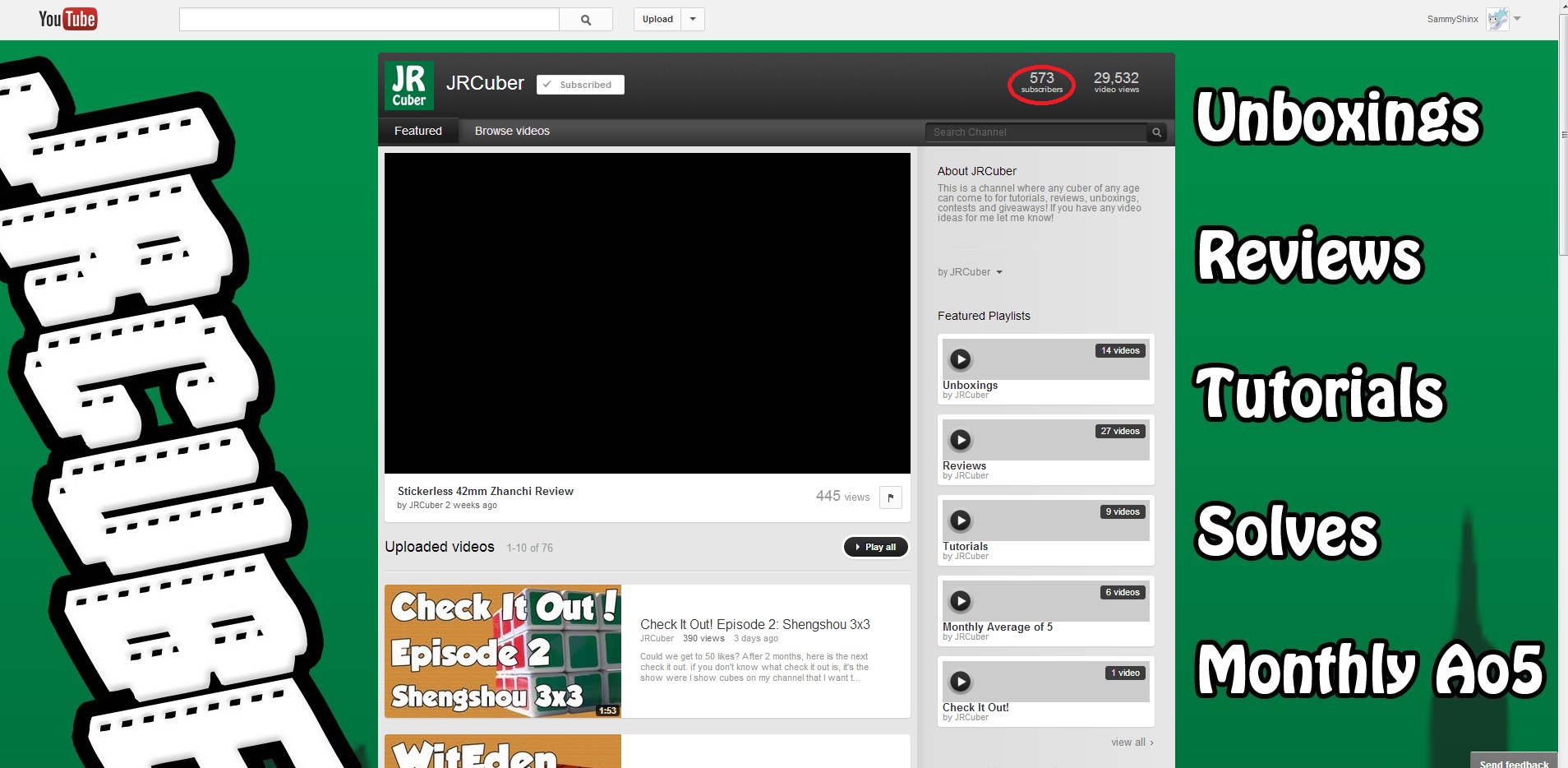Viewport: 1568px width, 768px height.
Task: Click the 27 videos badge
Action: [x=1120, y=431]
